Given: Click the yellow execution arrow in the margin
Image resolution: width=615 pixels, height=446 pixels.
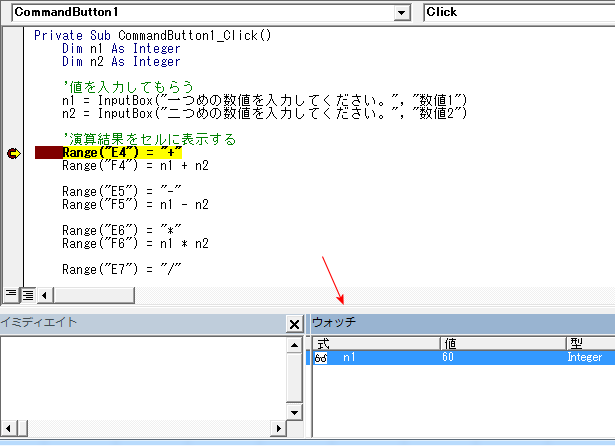Looking at the screenshot, I should pos(14,153).
